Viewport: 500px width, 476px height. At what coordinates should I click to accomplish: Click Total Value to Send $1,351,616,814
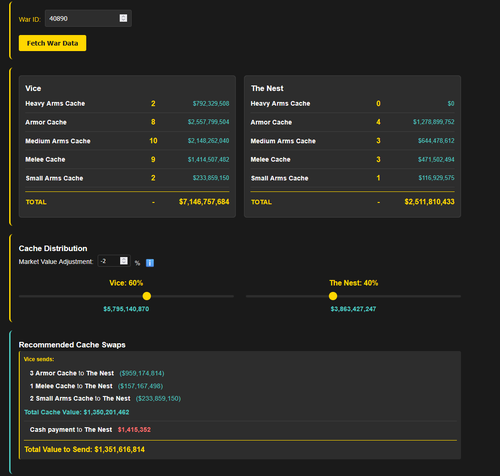(x=84, y=449)
